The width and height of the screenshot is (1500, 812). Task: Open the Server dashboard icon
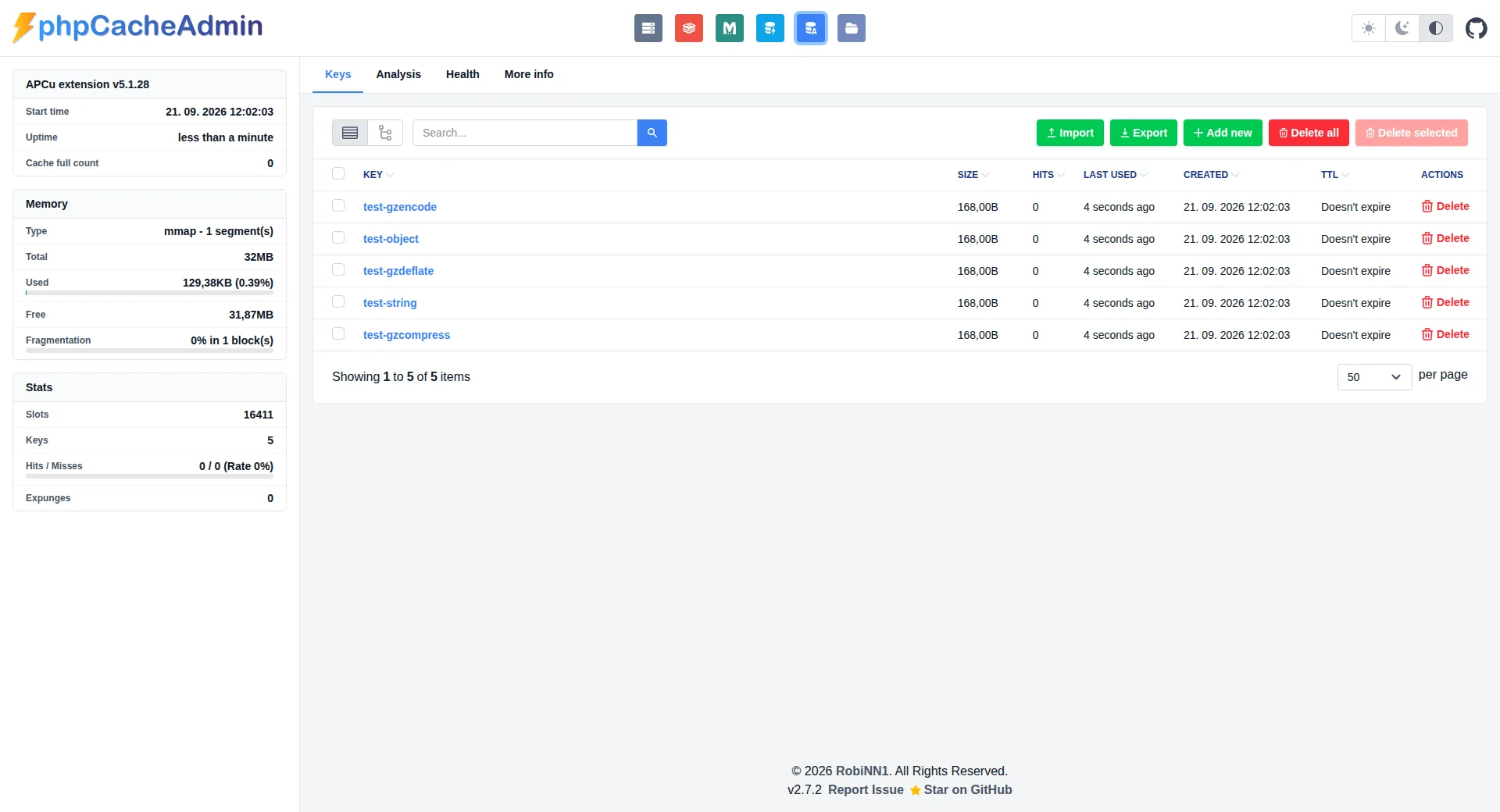[648, 28]
